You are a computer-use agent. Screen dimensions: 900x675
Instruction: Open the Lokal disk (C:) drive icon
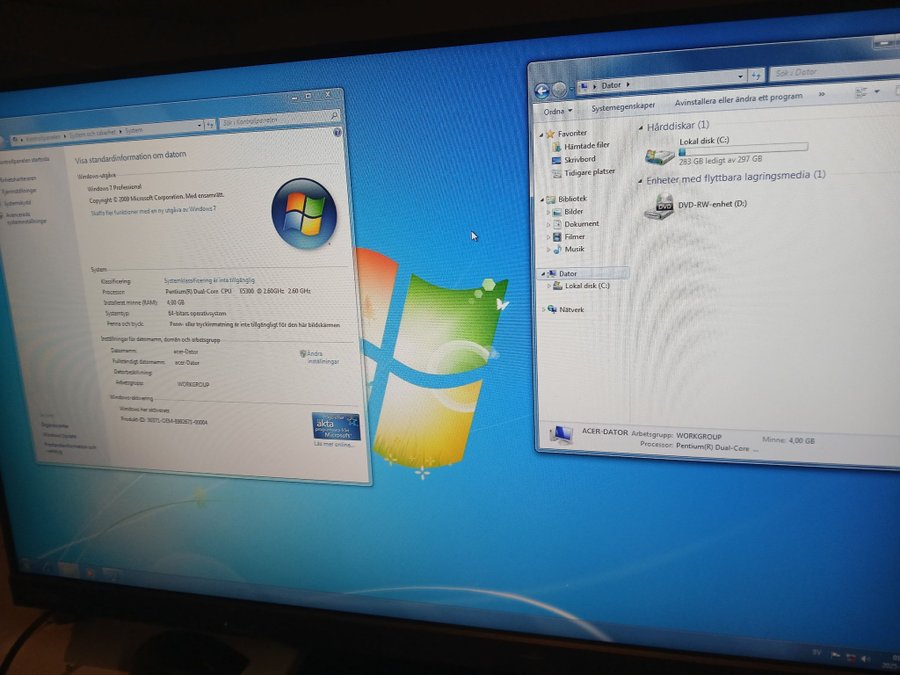tap(659, 155)
